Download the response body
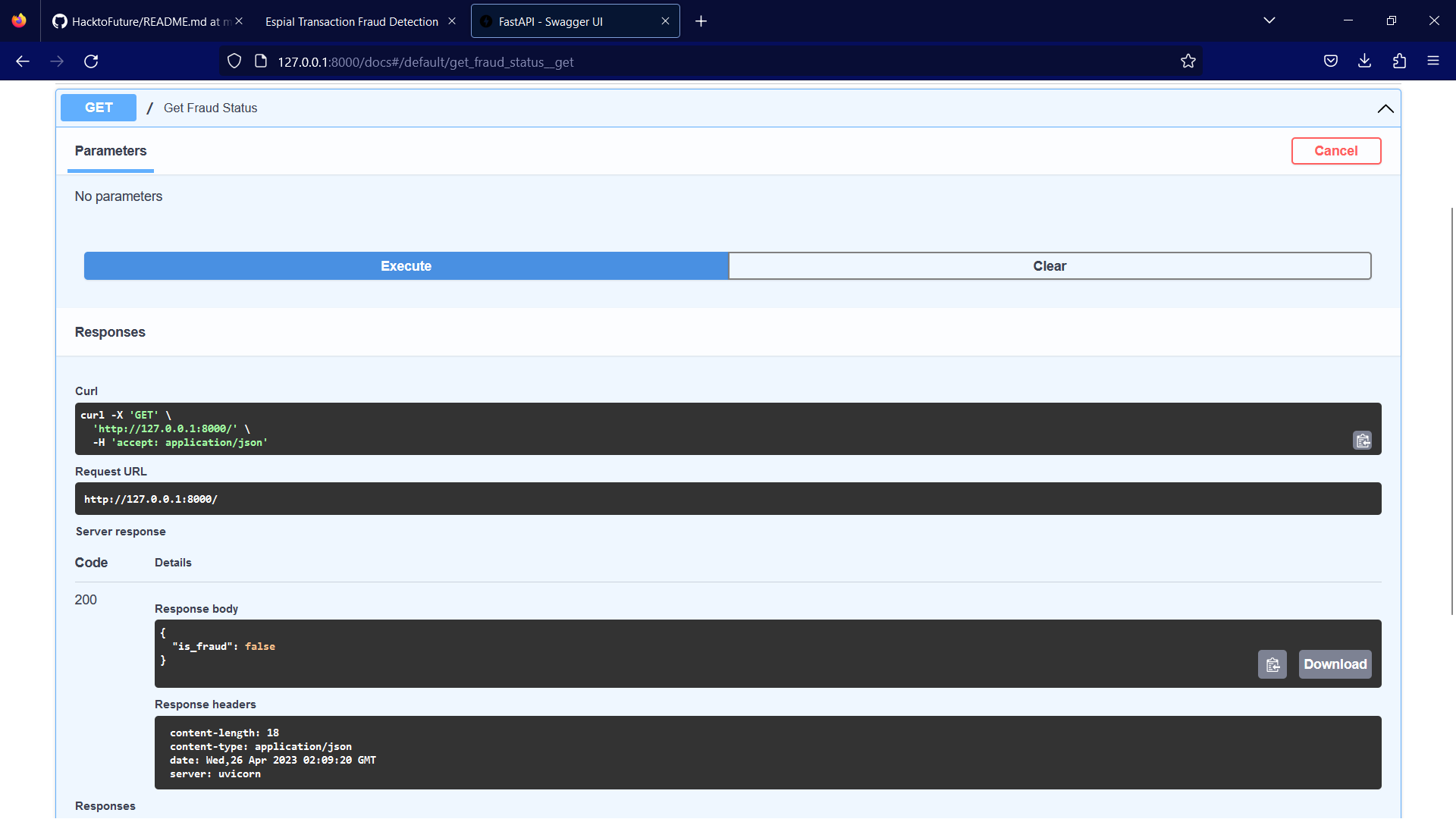The height and width of the screenshot is (819, 1456). pos(1335,664)
